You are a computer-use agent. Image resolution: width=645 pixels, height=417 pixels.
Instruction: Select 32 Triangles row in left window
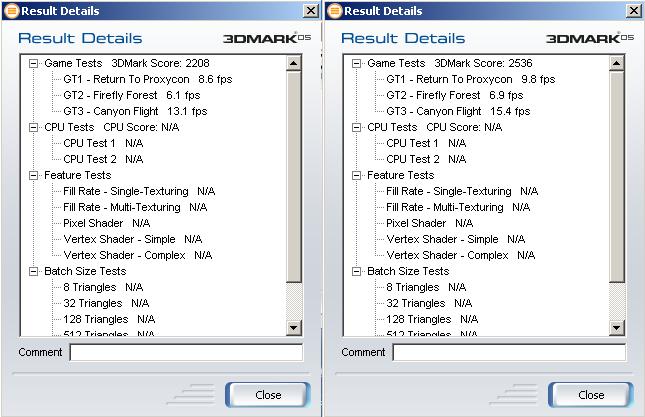click(x=106, y=303)
